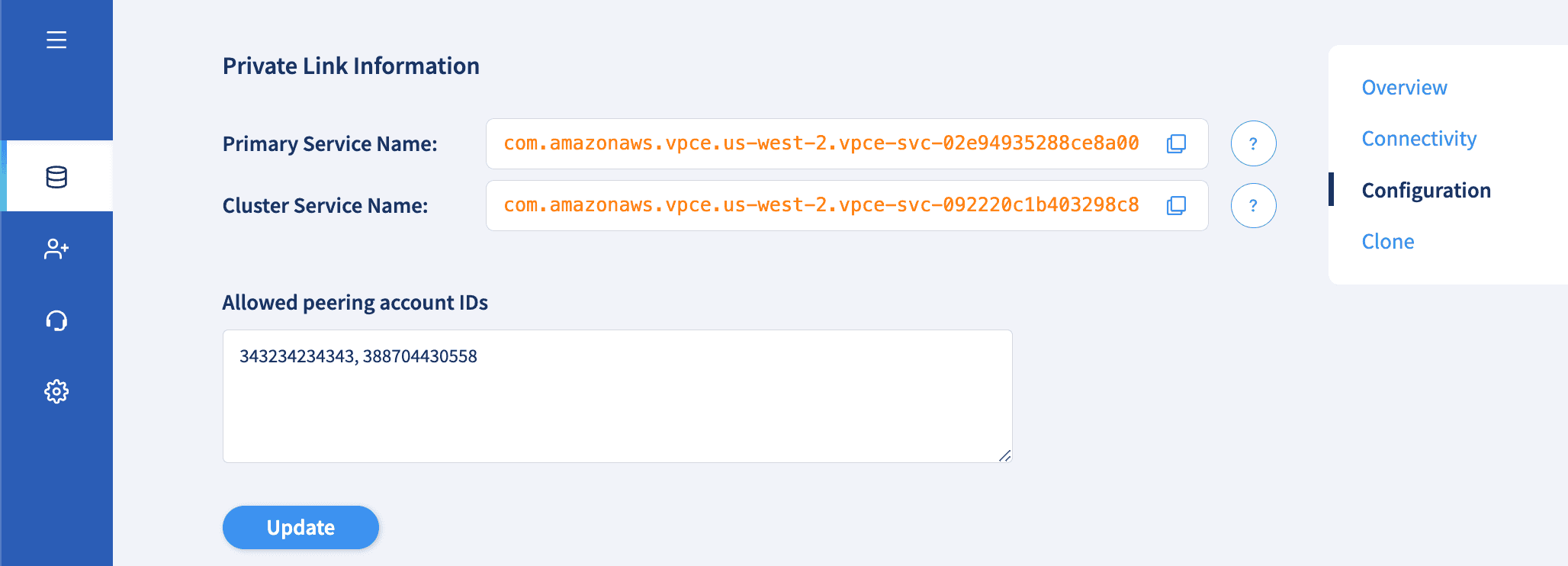Open the support headset sidebar icon
This screenshot has width=1568, height=566.
[x=56, y=320]
